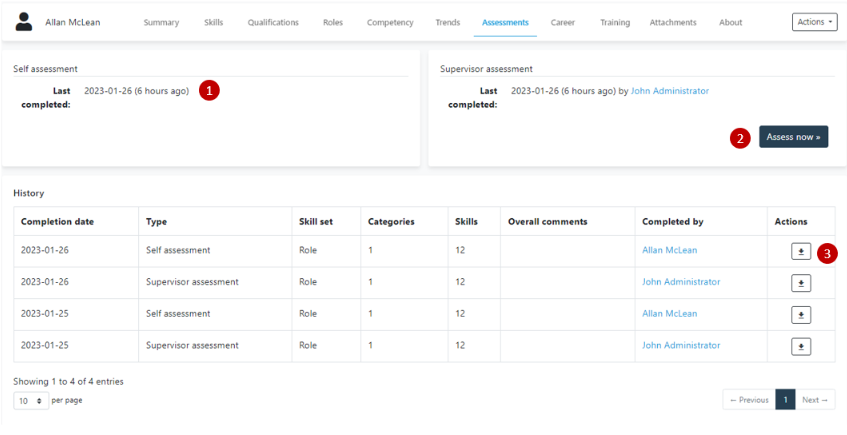Open the Actions dropdown menu
This screenshot has height=435, width=847.
(x=813, y=22)
